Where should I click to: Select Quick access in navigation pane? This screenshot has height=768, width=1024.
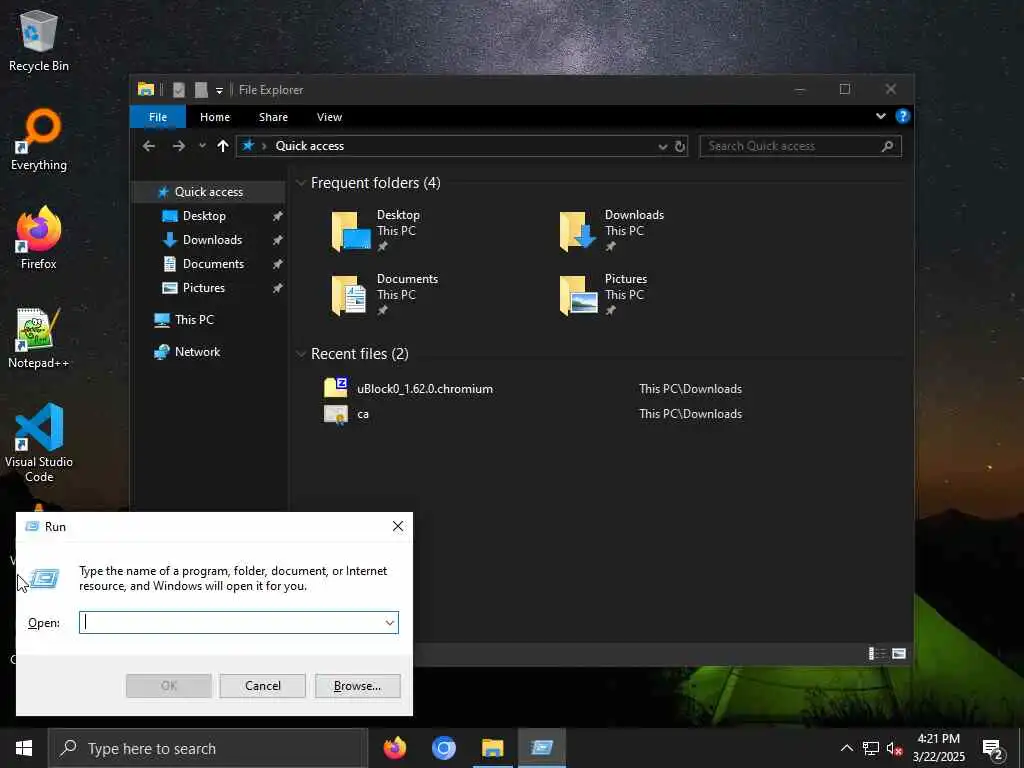click(x=209, y=192)
